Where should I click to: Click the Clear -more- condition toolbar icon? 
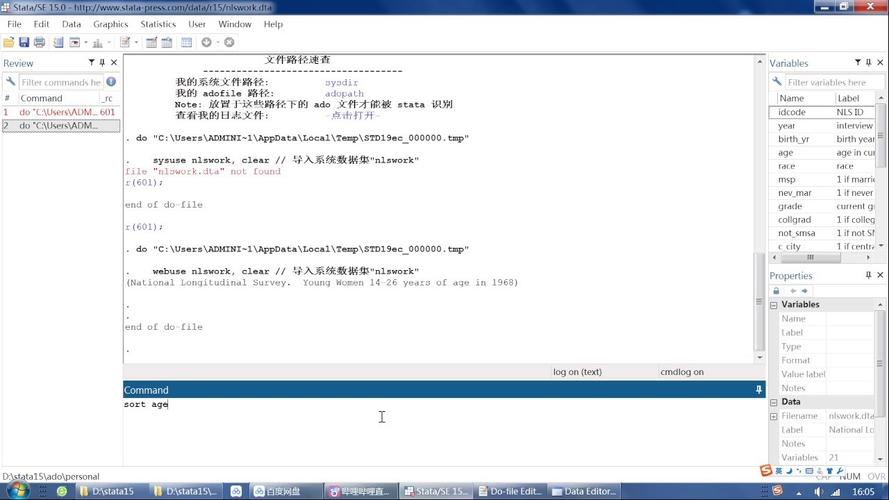[x=206, y=43]
